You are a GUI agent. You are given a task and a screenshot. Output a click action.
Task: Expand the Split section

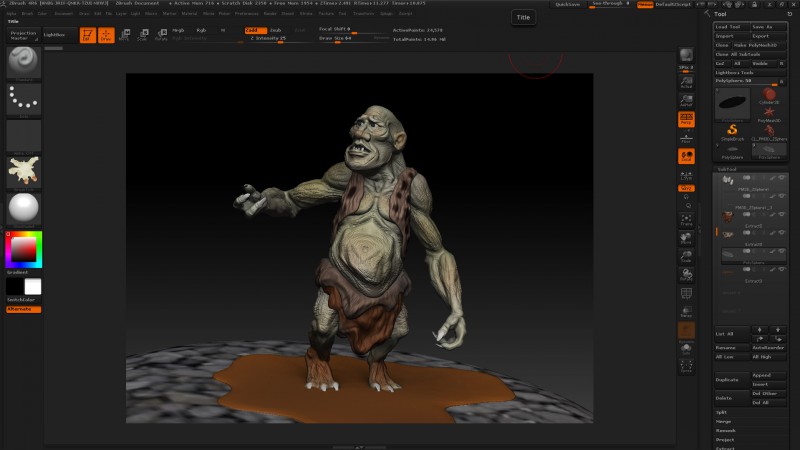pos(721,411)
